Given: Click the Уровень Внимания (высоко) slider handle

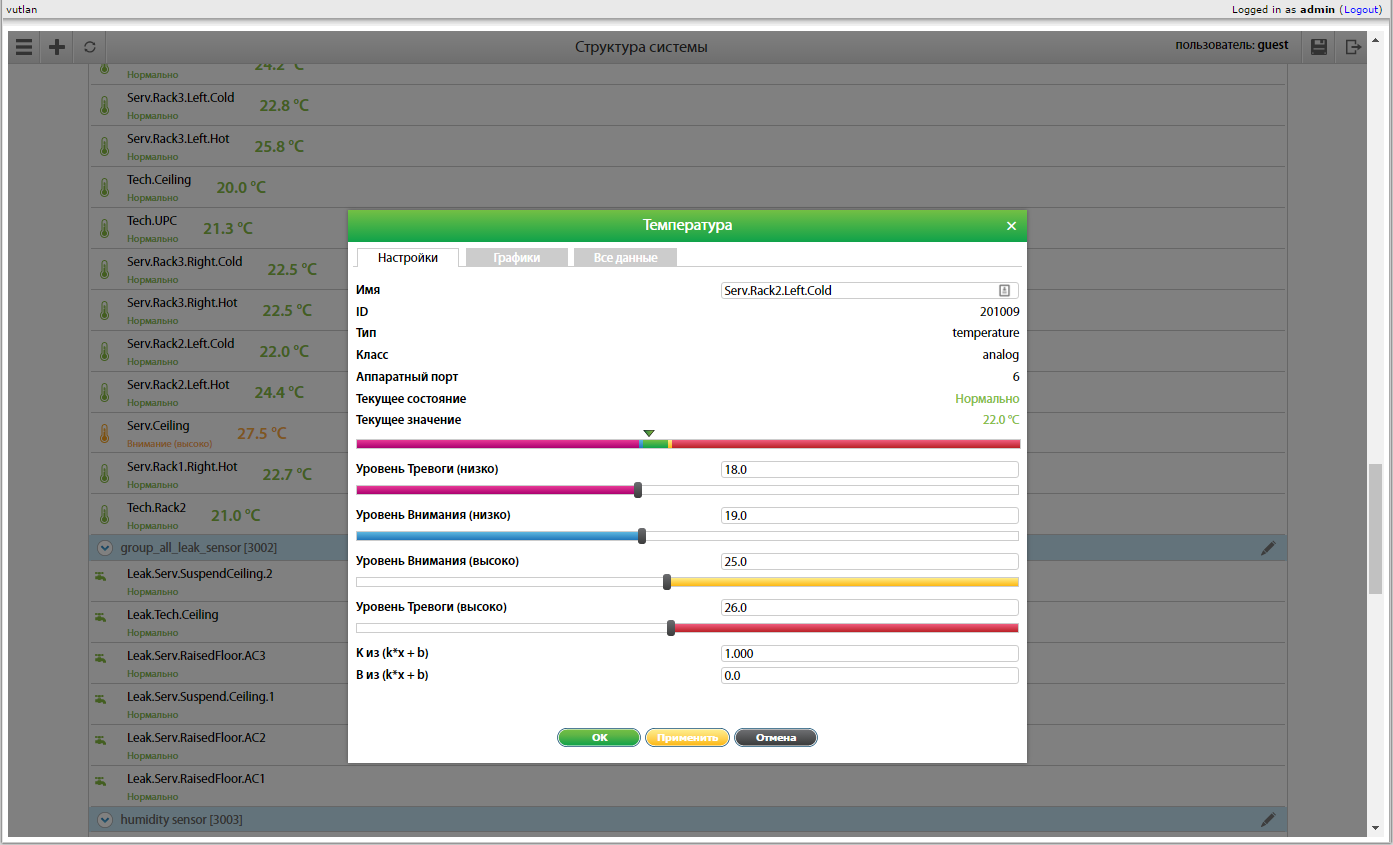Looking at the screenshot, I should pos(667,582).
